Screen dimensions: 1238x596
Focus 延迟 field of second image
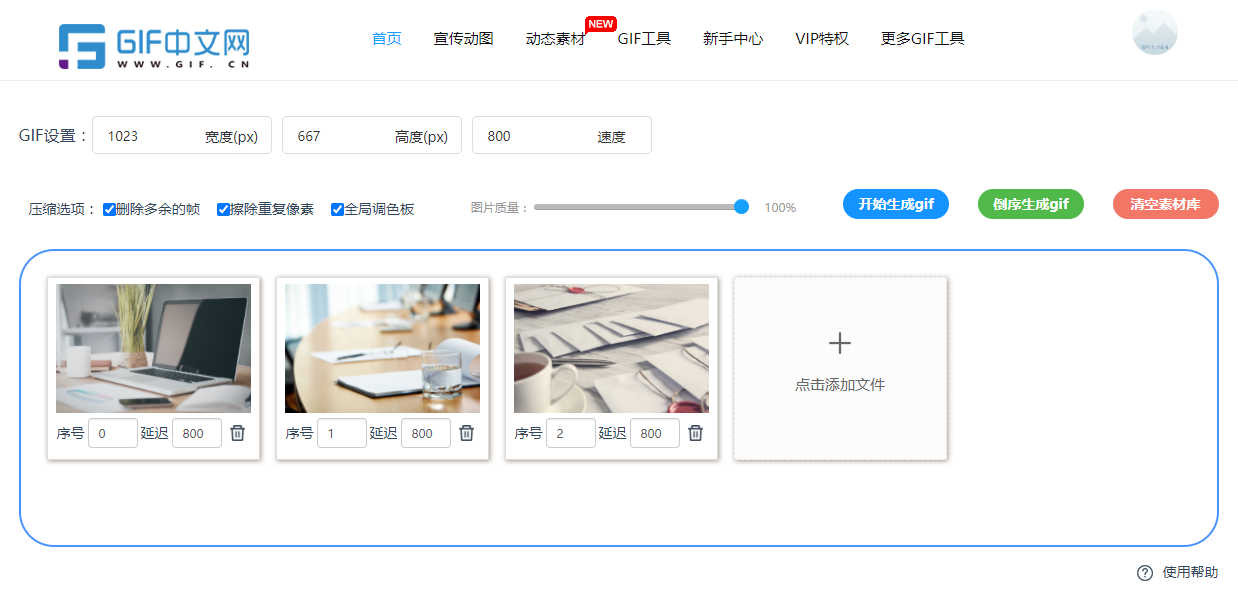[x=426, y=433]
